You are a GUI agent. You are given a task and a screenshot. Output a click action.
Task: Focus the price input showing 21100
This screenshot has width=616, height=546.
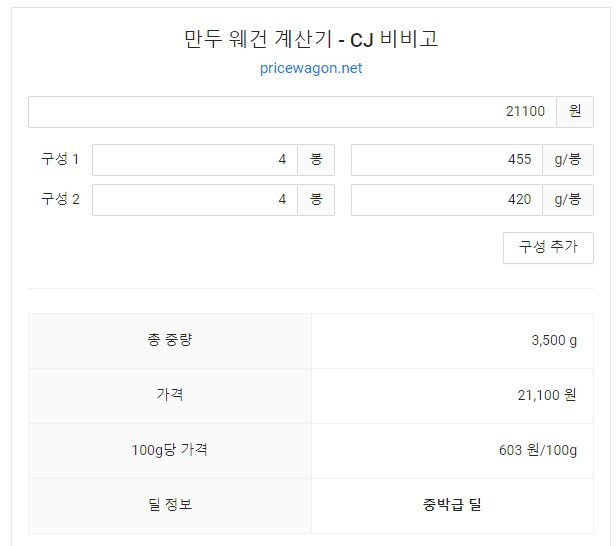[292, 112]
